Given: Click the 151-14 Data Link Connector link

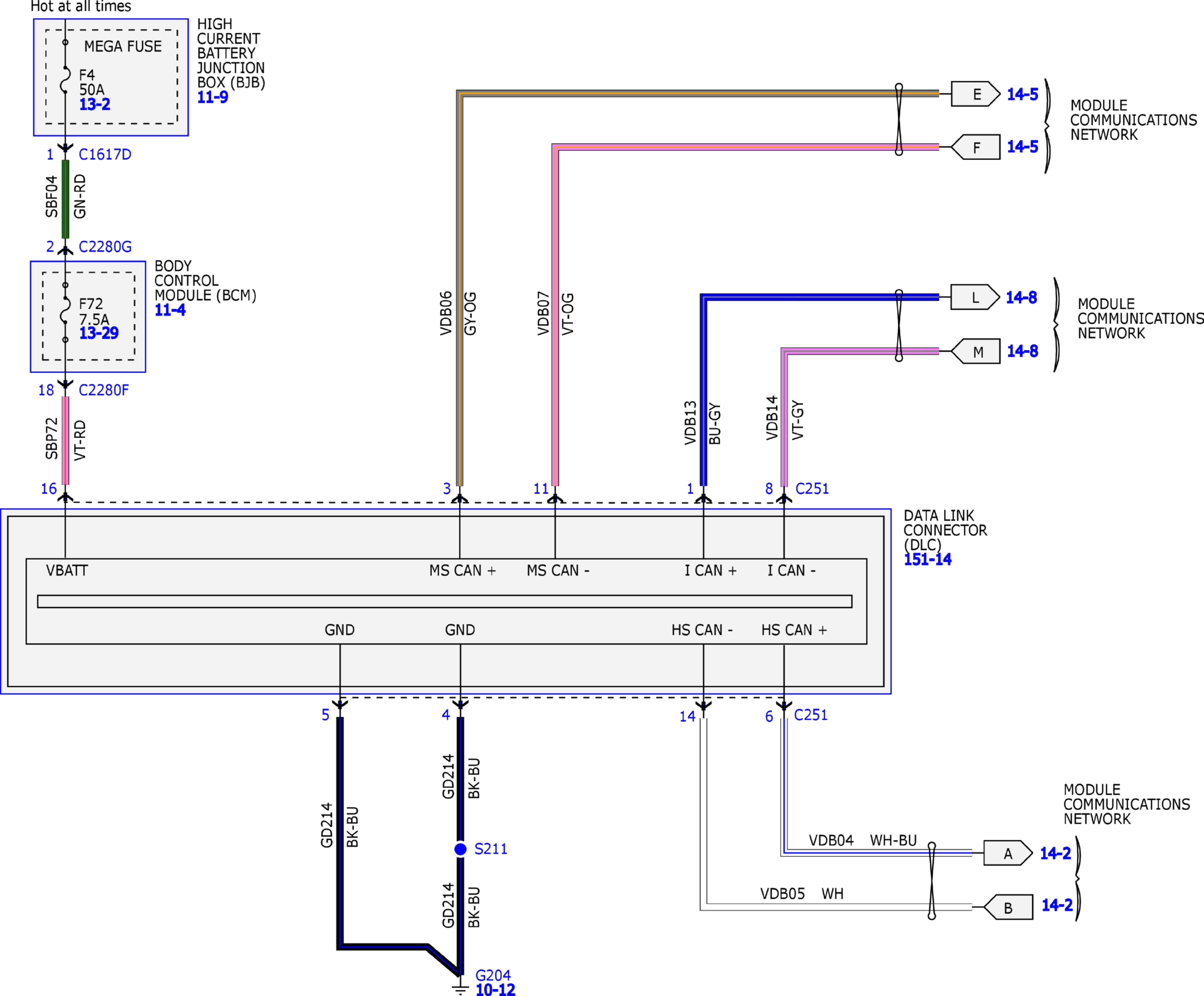Looking at the screenshot, I should (927, 559).
